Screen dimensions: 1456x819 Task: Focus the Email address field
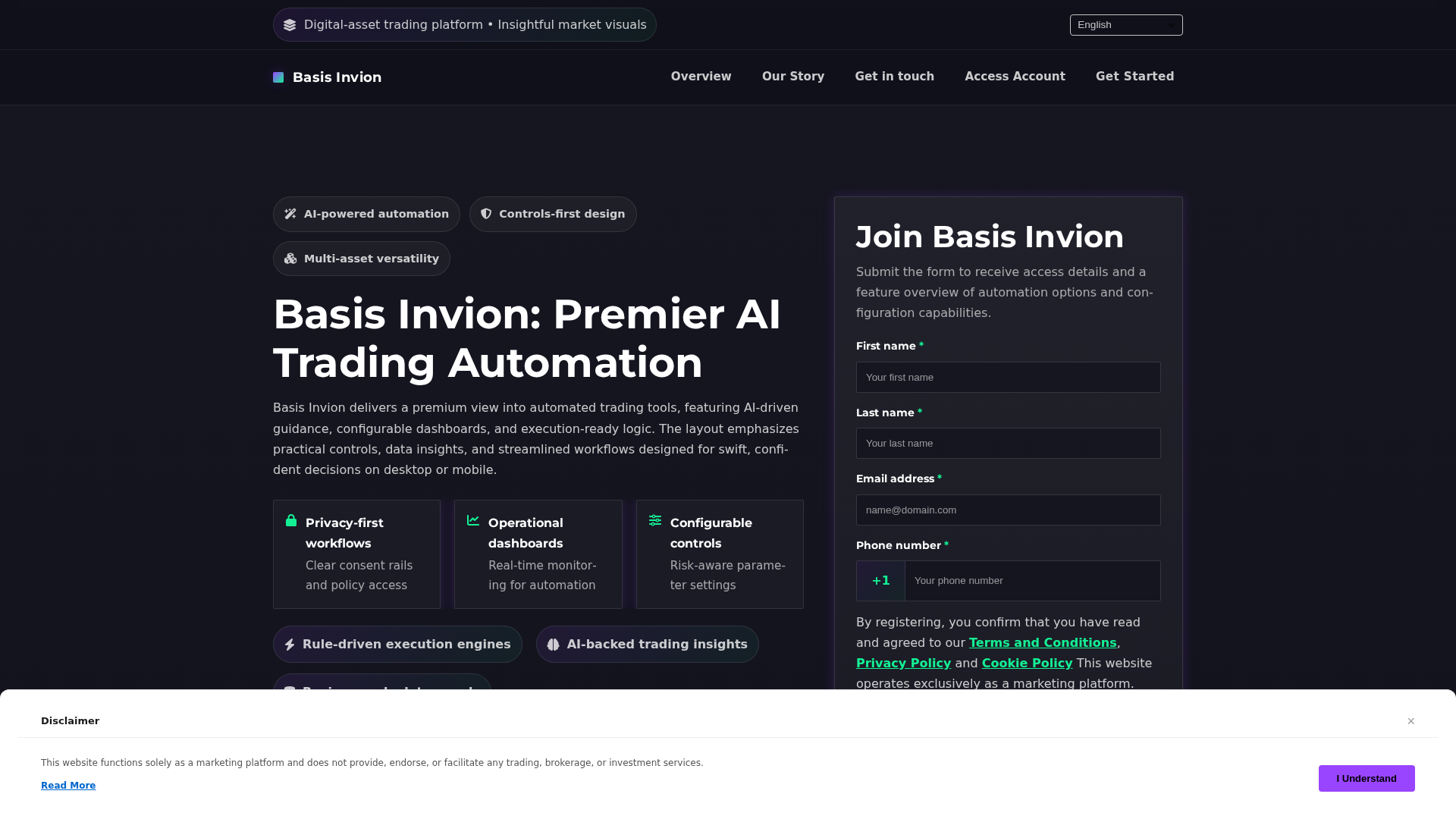point(1009,510)
